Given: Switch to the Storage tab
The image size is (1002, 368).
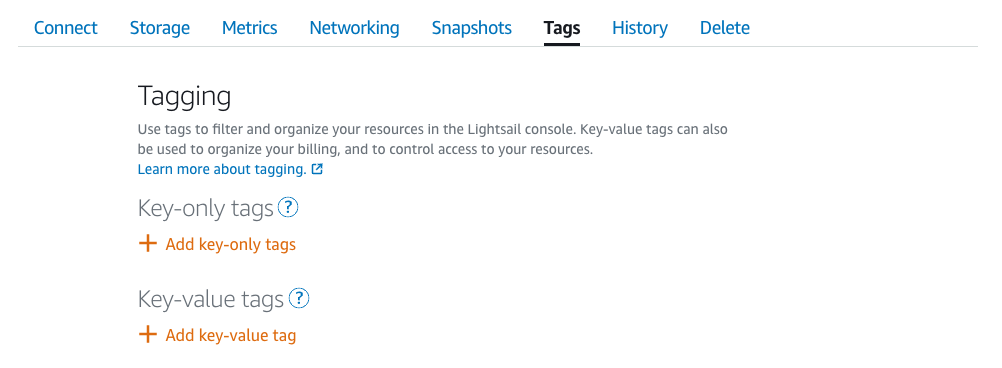Looking at the screenshot, I should point(160,28).
